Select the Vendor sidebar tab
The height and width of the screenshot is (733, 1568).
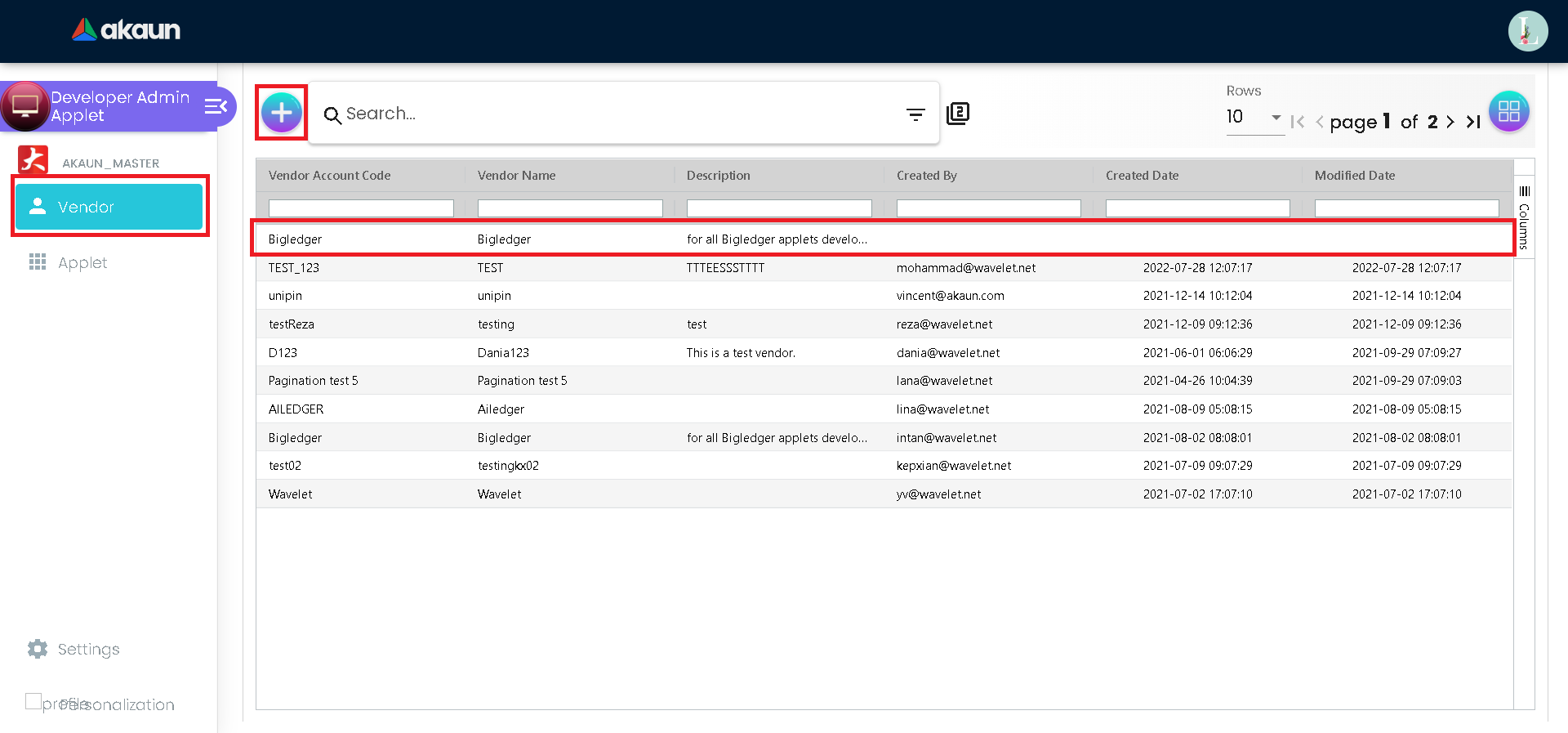[109, 207]
